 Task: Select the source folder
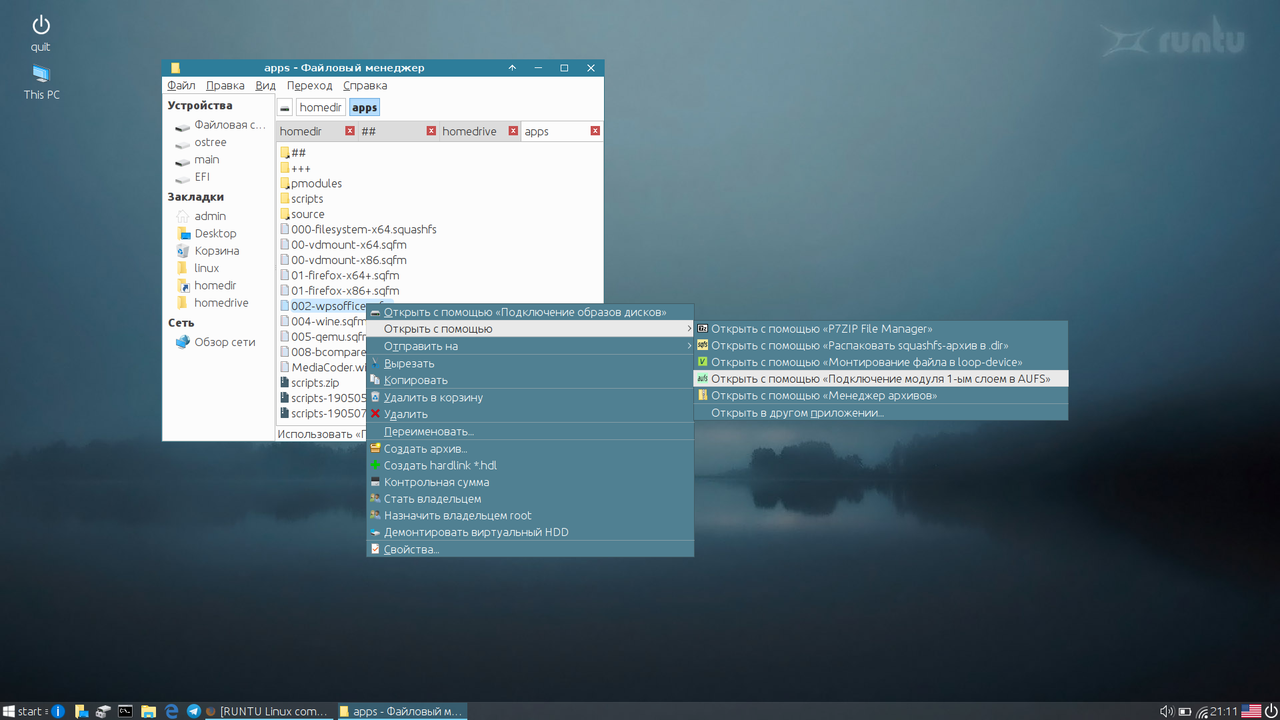point(302,214)
